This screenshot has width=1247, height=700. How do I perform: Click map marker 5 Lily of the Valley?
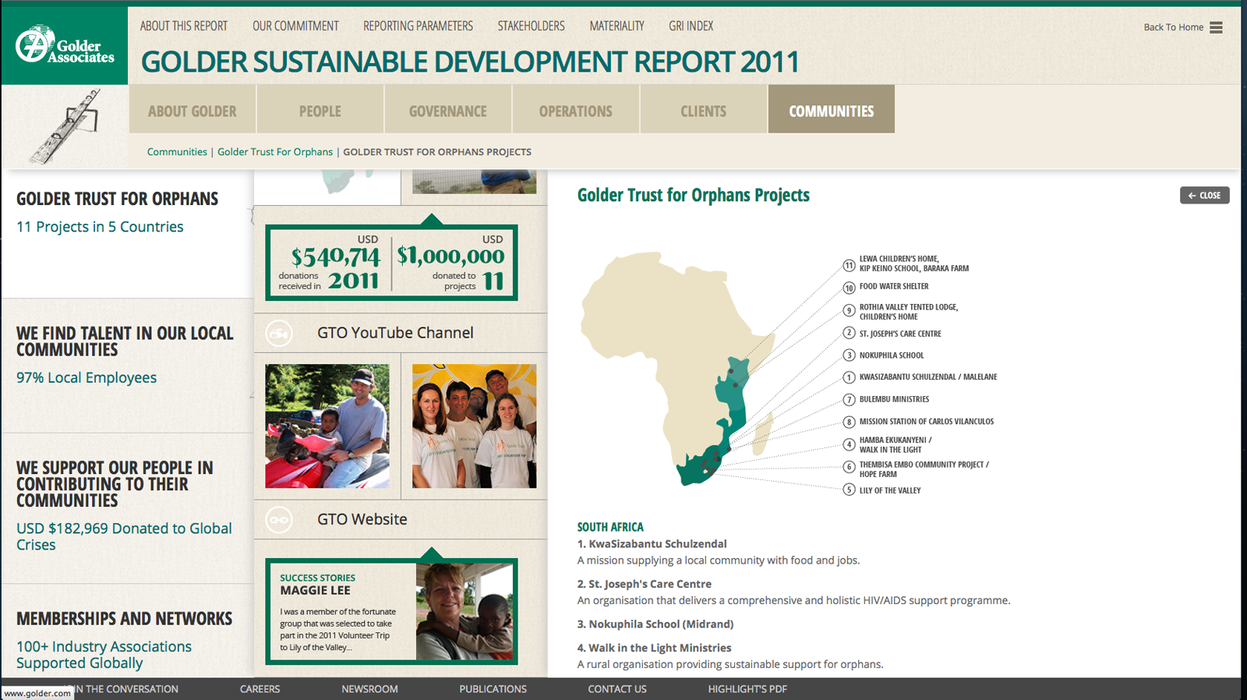(x=849, y=490)
